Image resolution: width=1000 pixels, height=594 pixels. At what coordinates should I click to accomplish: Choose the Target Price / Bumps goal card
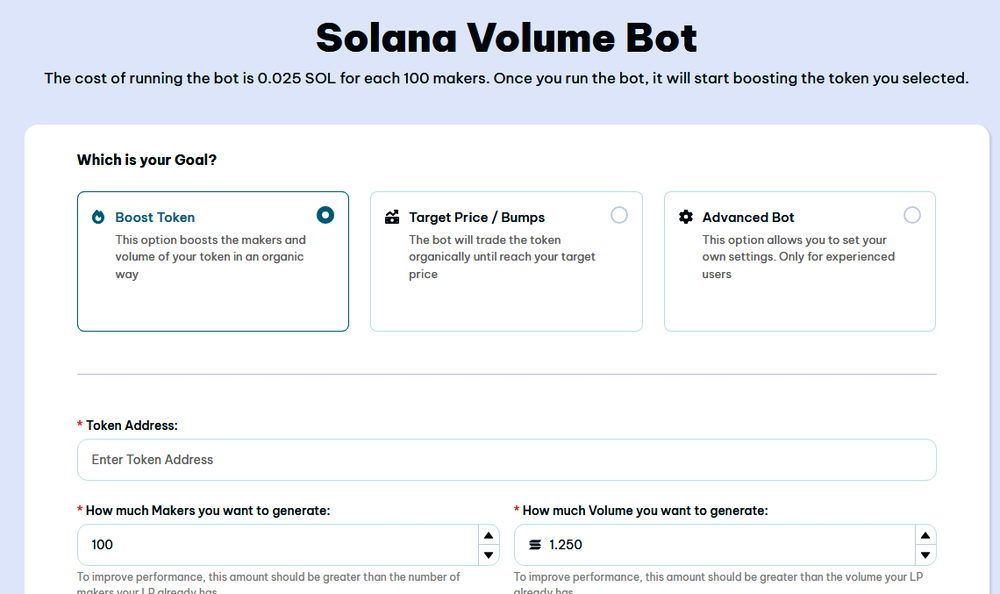[x=506, y=261]
